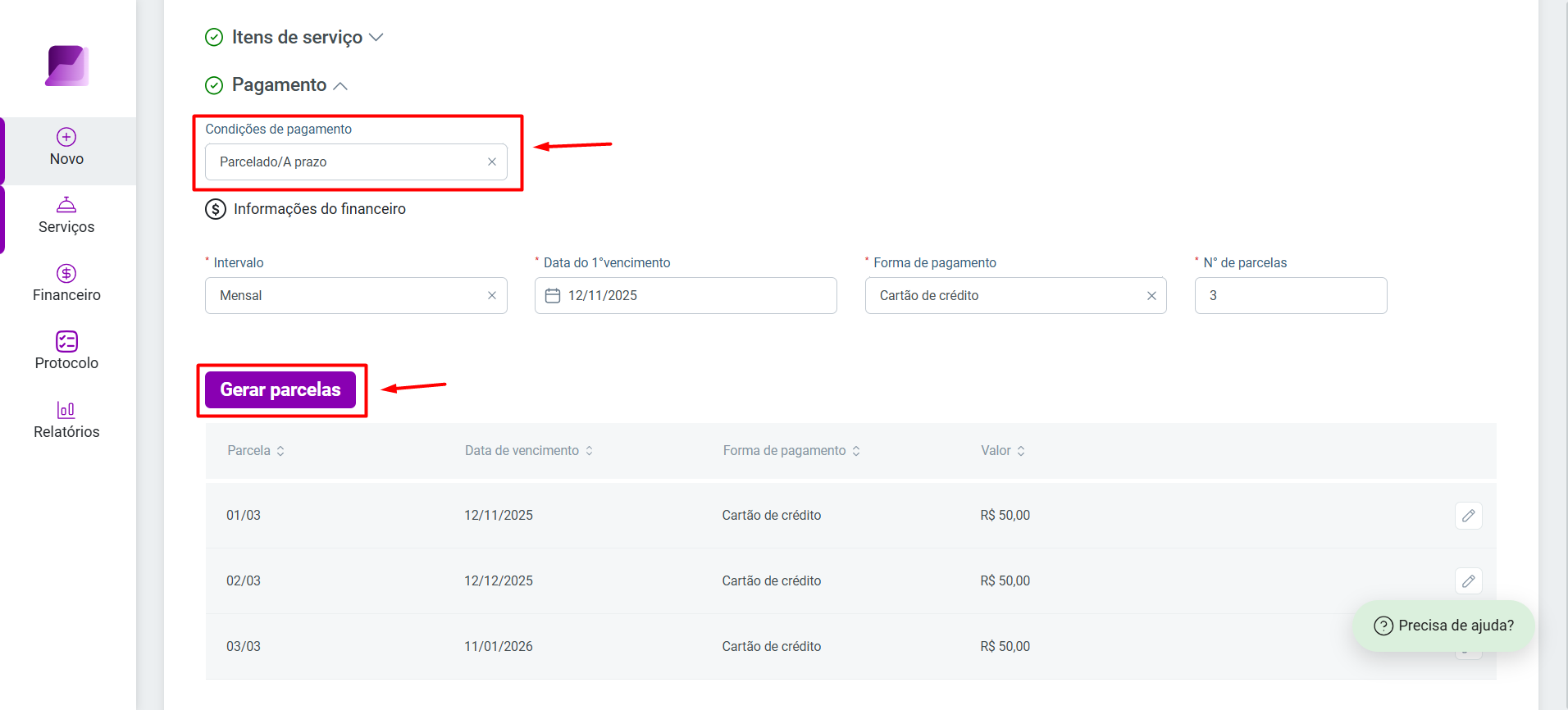Open the Relatórios section
Screen dimensions: 1568x710
click(66, 421)
